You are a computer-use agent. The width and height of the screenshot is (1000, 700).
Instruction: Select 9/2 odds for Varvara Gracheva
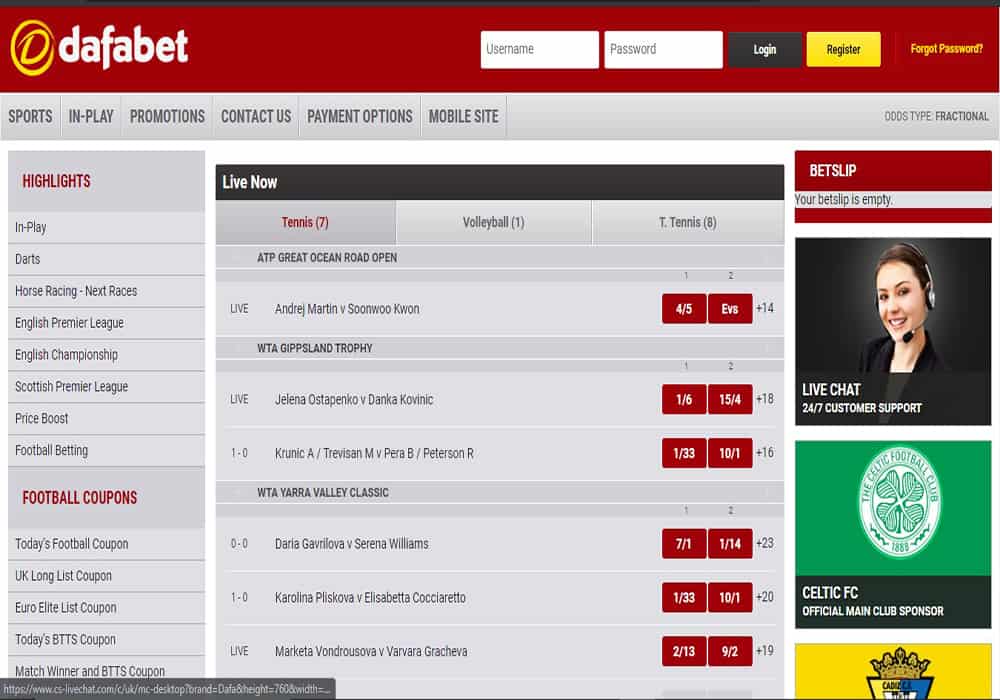point(730,651)
